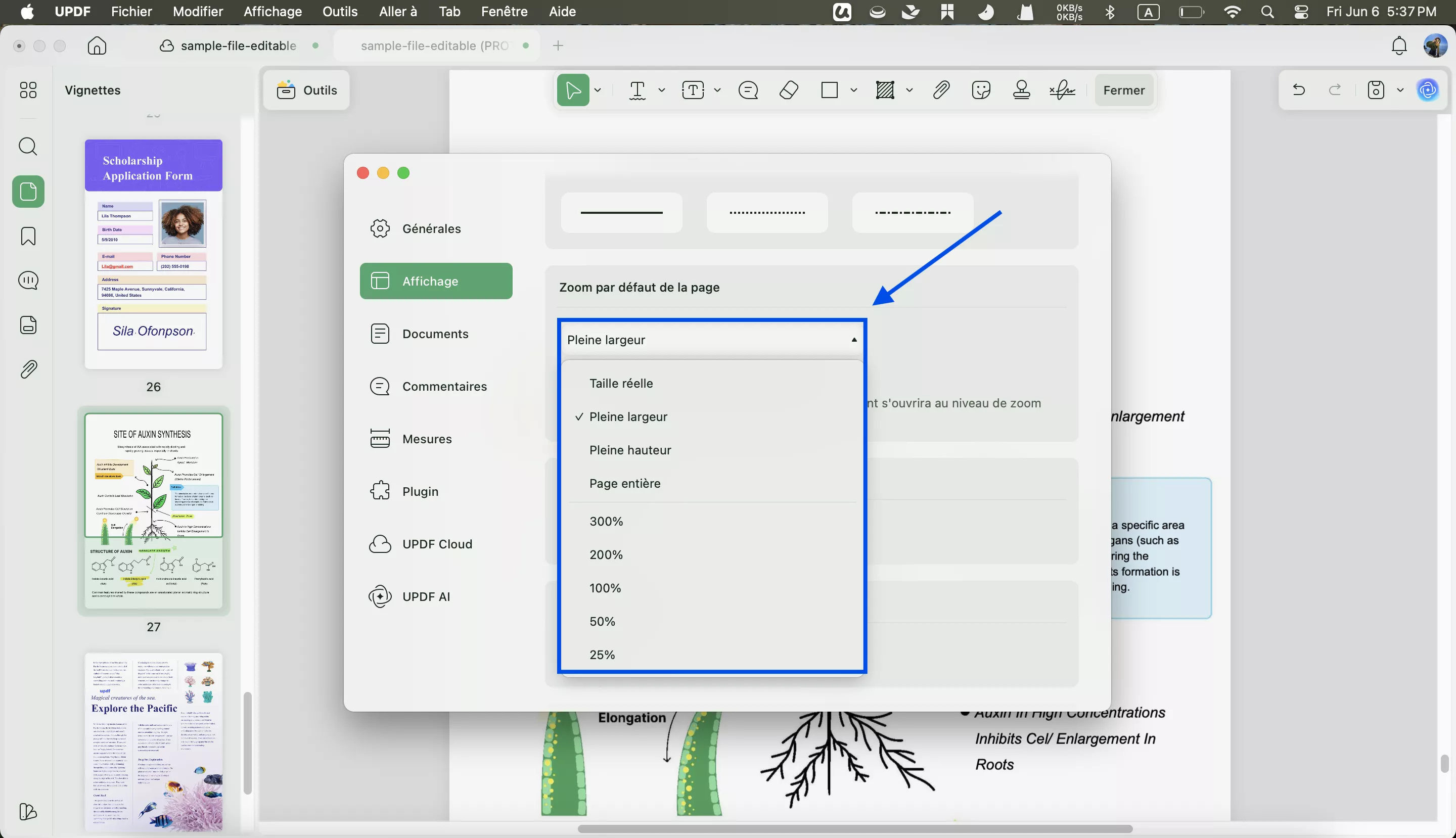
Task: Click the stamp tool icon
Action: pyautogui.click(x=1021, y=90)
